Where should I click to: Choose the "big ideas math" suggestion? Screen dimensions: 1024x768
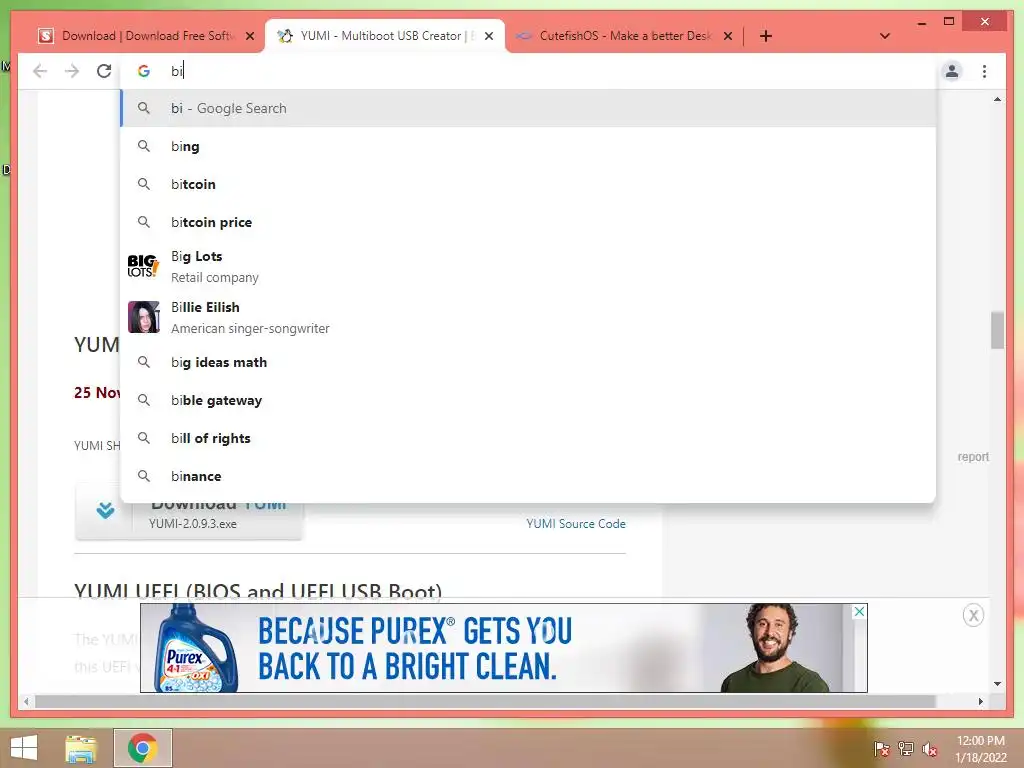click(528, 362)
